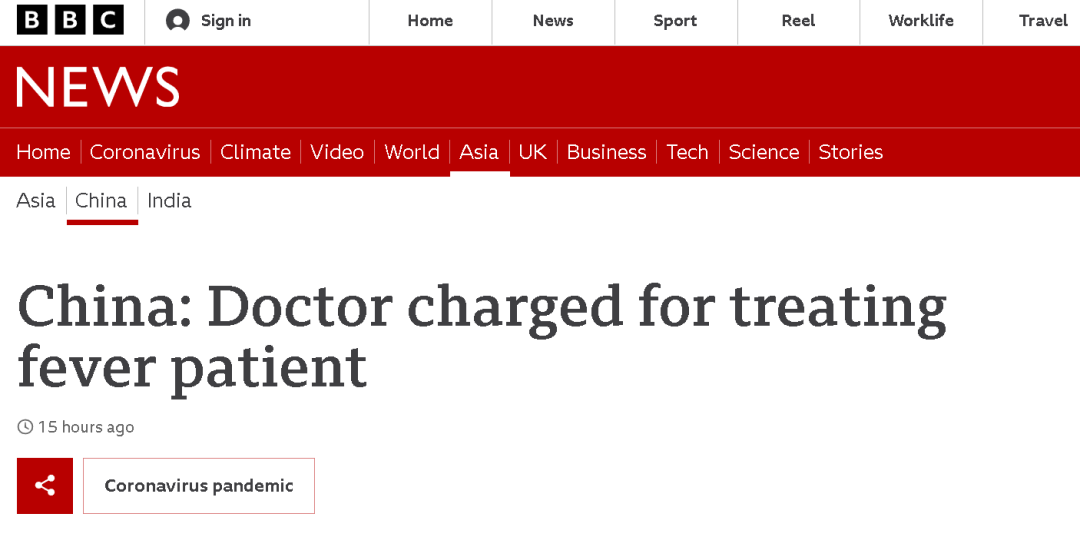Open the Sport top navigation link
The image size is (1080, 537).
pyautogui.click(x=675, y=21)
